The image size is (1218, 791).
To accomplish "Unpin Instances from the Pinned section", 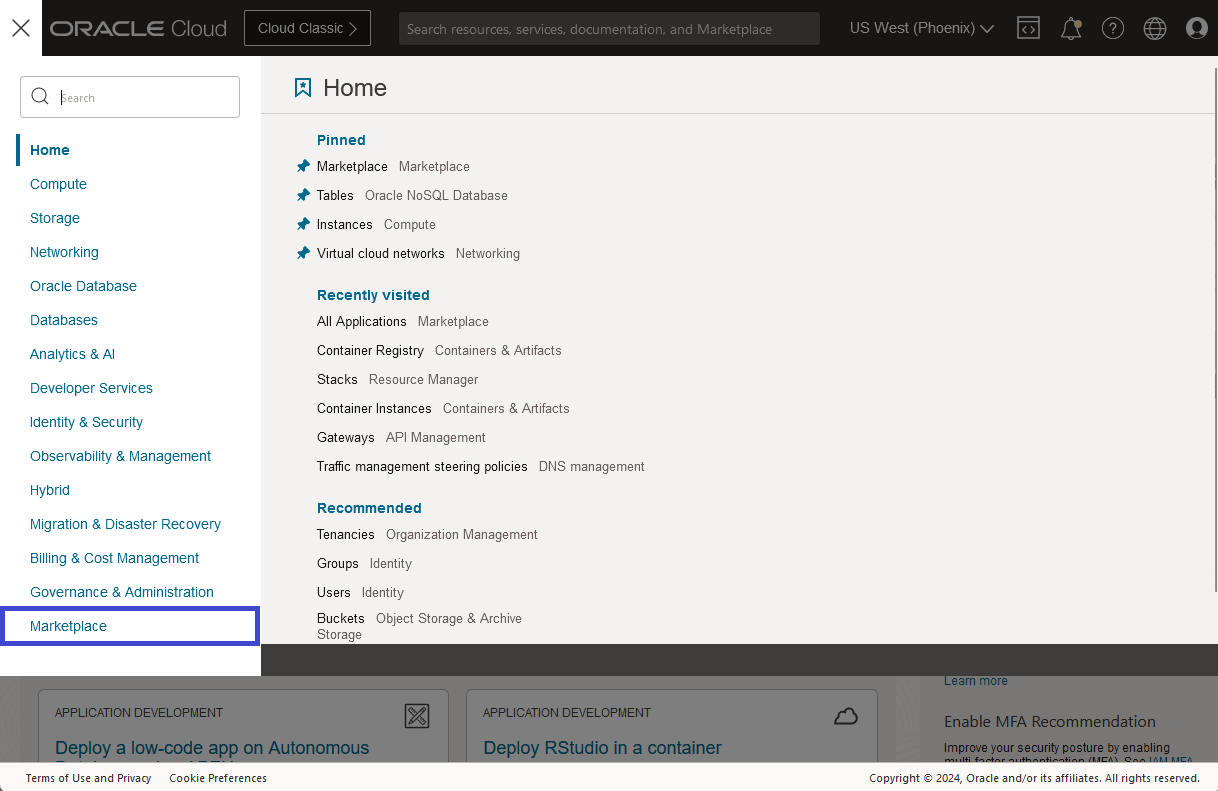I will coord(303,224).
